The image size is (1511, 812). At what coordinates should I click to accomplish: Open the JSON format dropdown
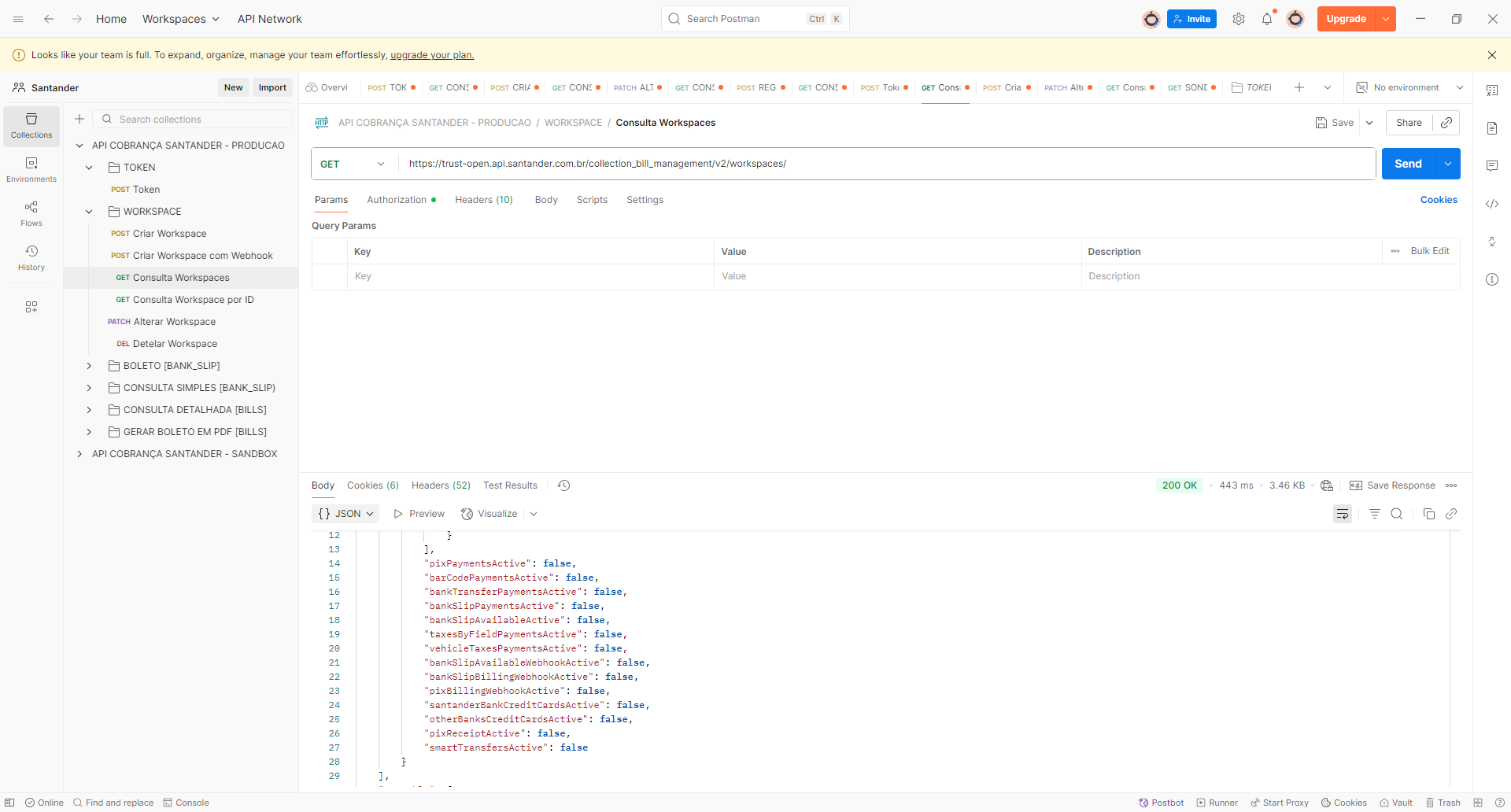(346, 514)
